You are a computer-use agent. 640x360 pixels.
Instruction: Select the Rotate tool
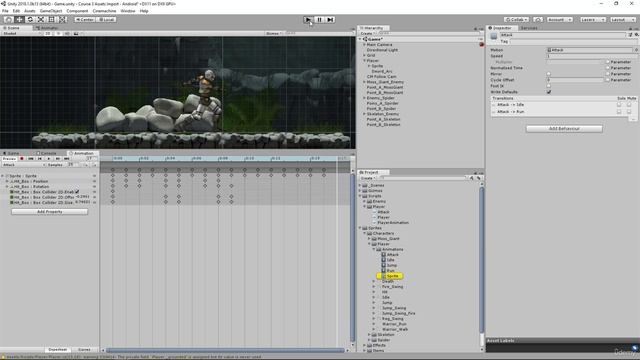pyautogui.click(x=30, y=19)
